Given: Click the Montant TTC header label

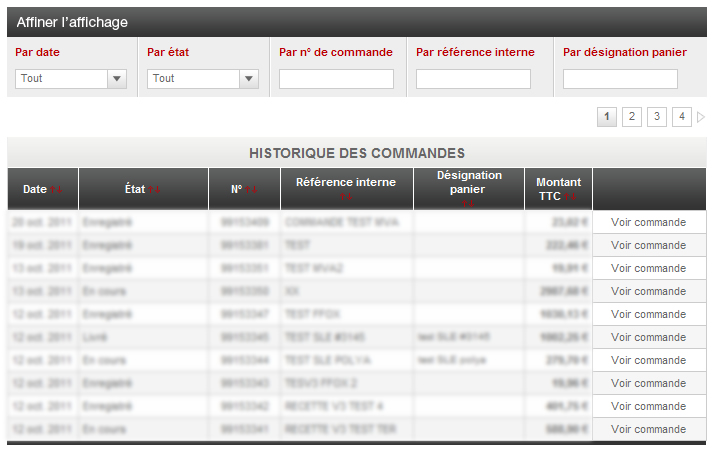Looking at the screenshot, I should tap(558, 189).
